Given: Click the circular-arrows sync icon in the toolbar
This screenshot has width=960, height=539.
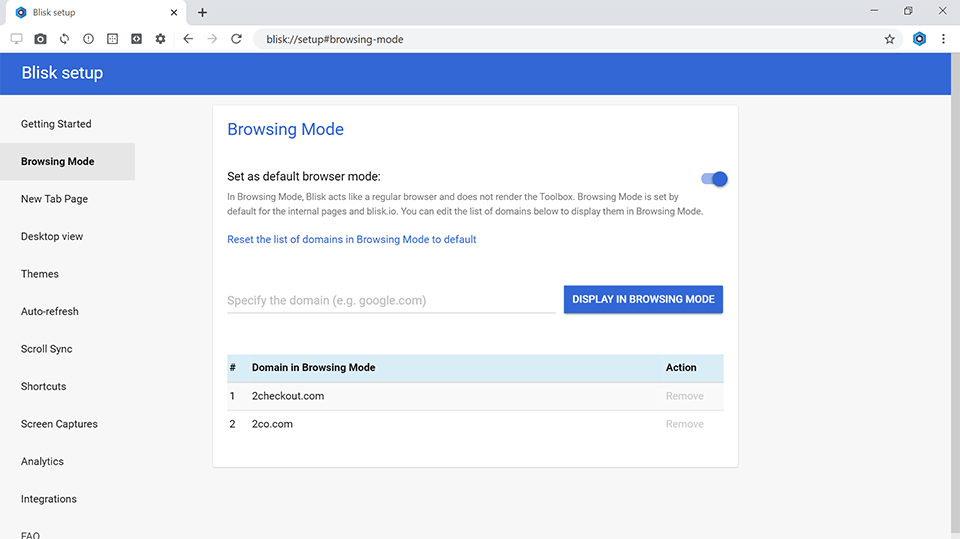Looking at the screenshot, I should pyautogui.click(x=64, y=39).
